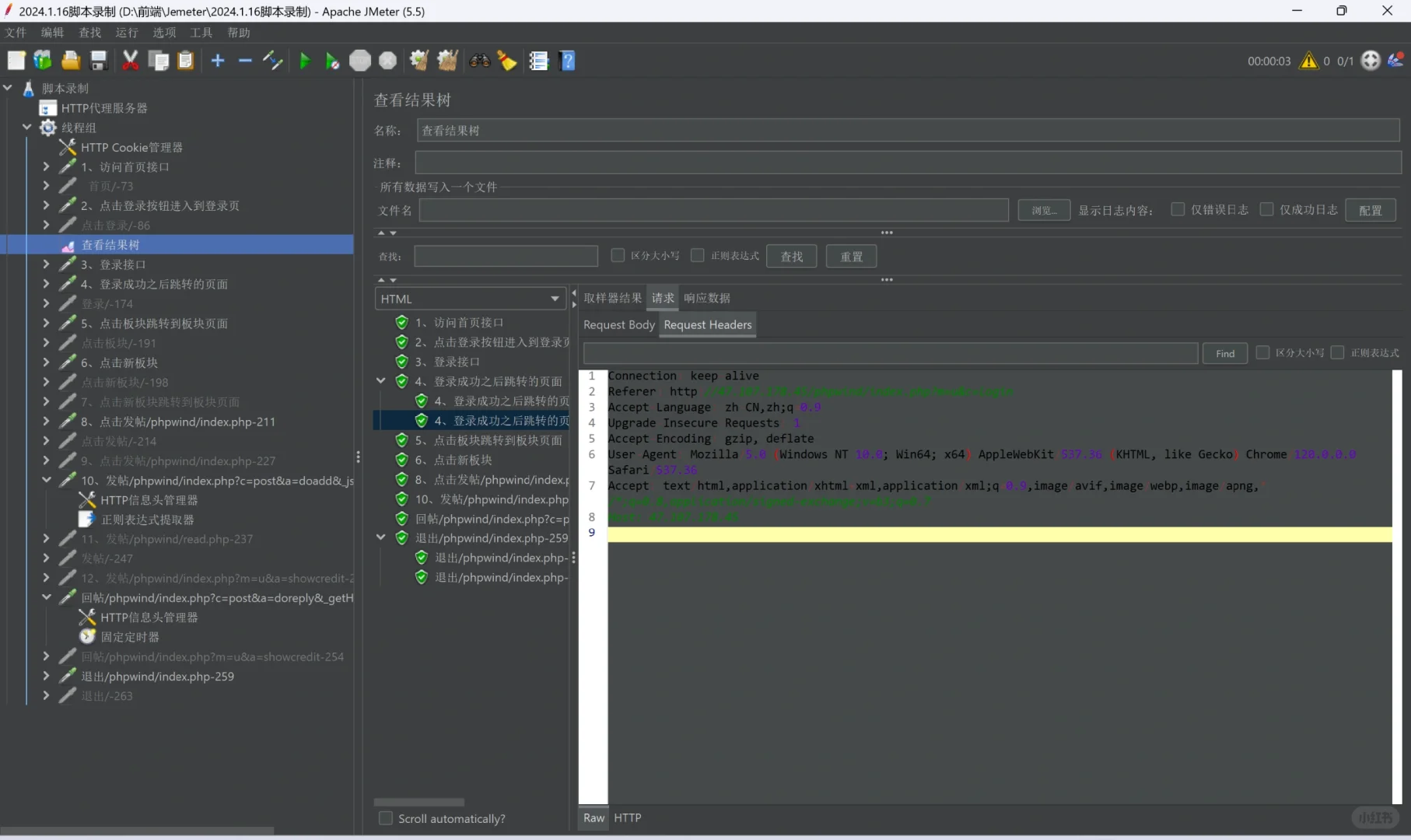Open the Templates icon in the toolbar
Screen dimensions: 1411x840
(x=43, y=61)
